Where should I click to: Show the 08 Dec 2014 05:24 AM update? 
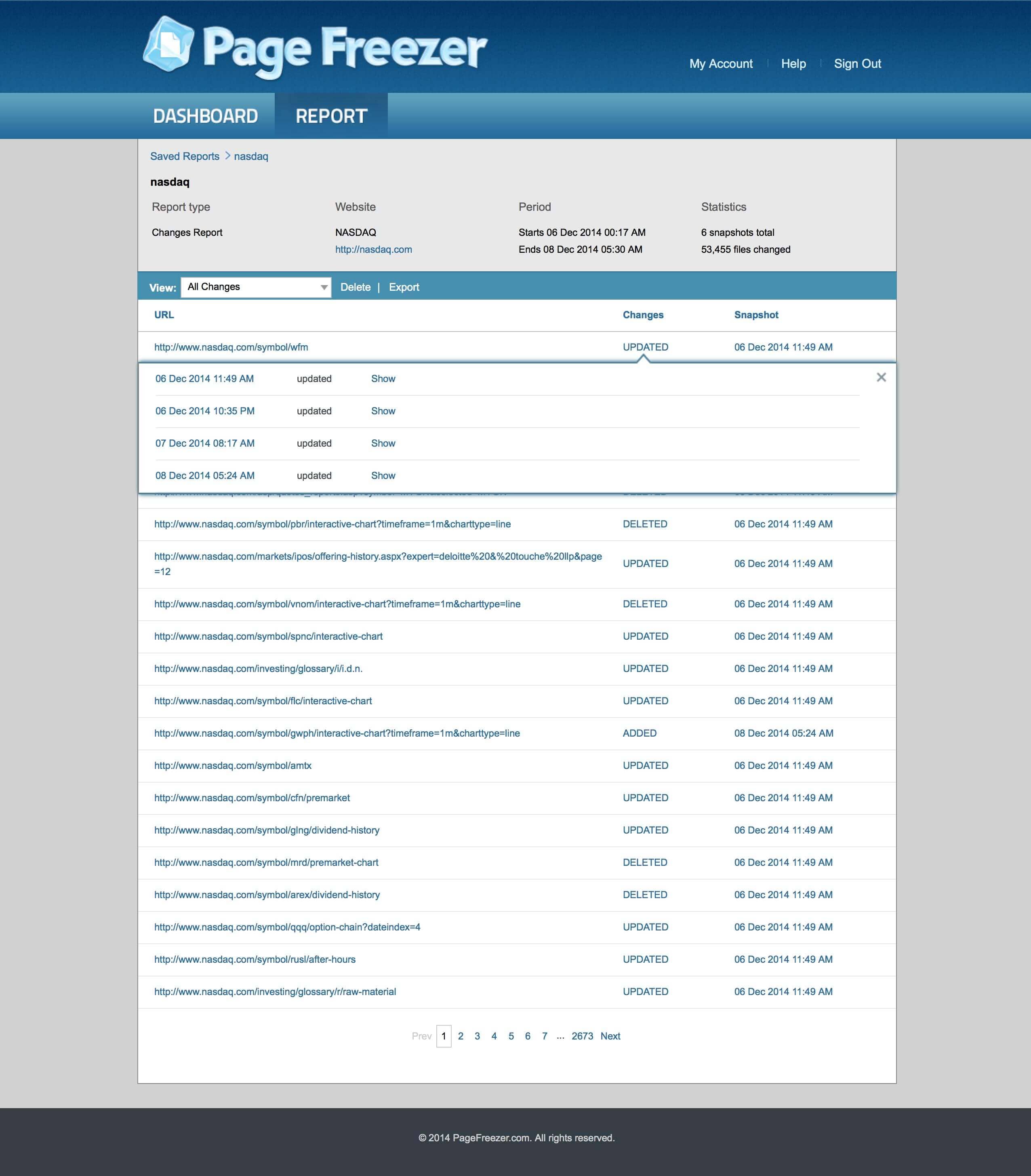click(x=383, y=476)
